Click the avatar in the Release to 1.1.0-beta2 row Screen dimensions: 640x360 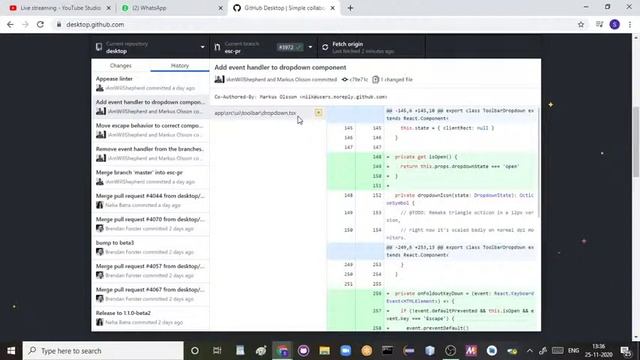[100, 322]
